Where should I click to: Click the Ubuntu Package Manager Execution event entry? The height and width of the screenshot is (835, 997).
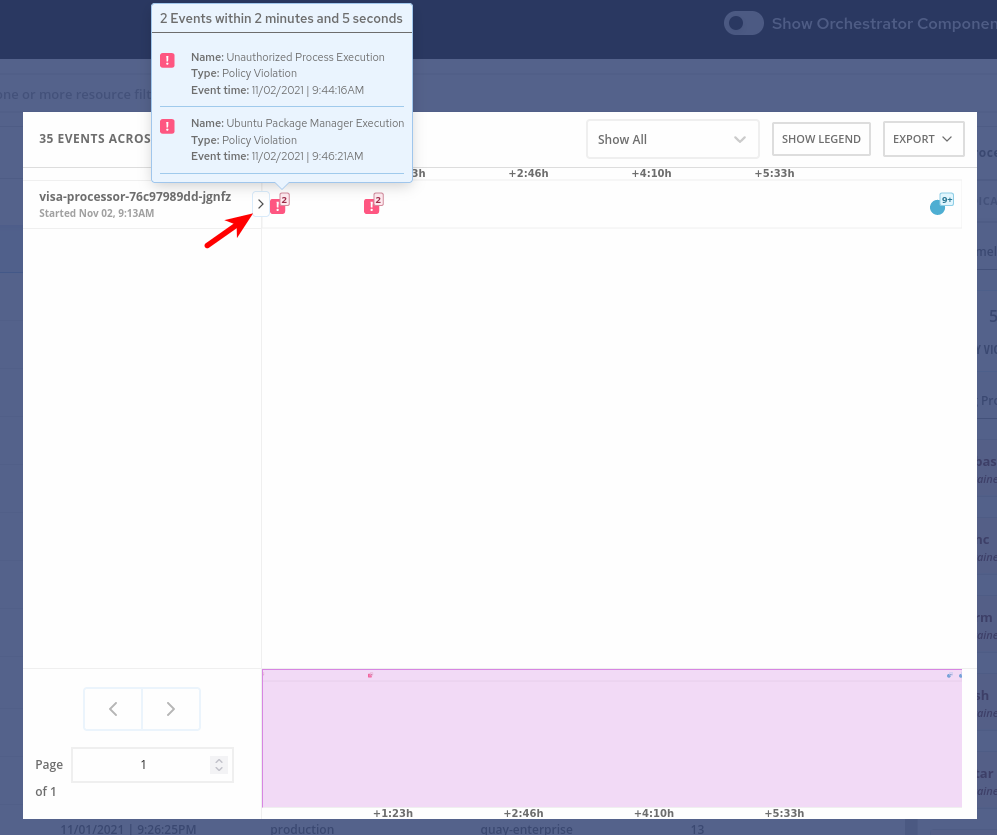pyautogui.click(x=297, y=140)
